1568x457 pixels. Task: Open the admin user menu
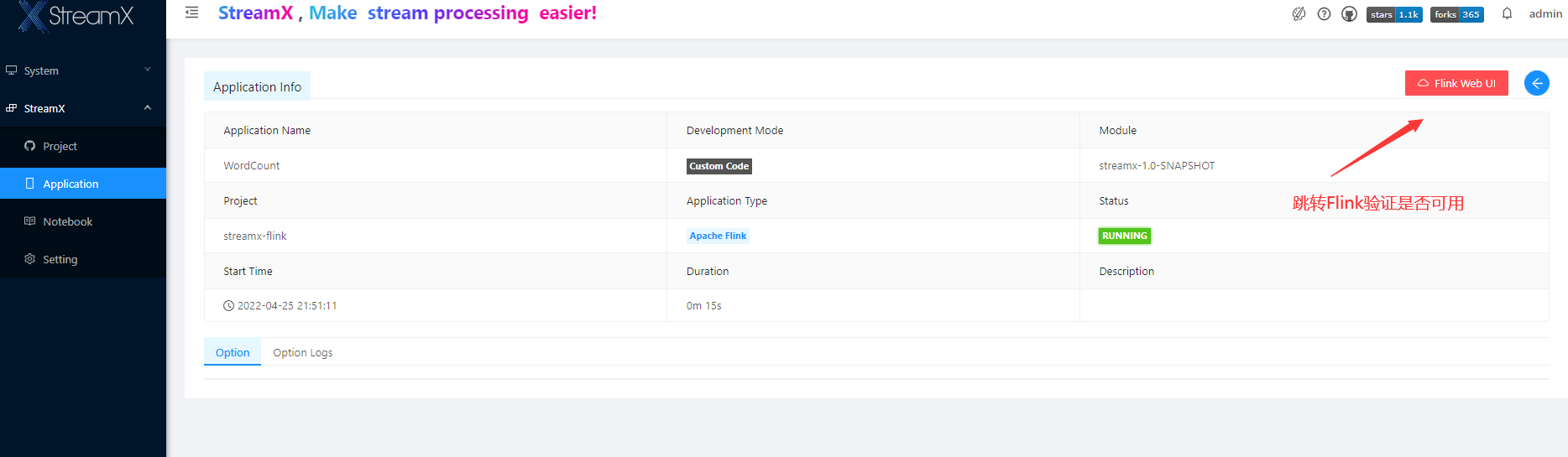(1545, 13)
